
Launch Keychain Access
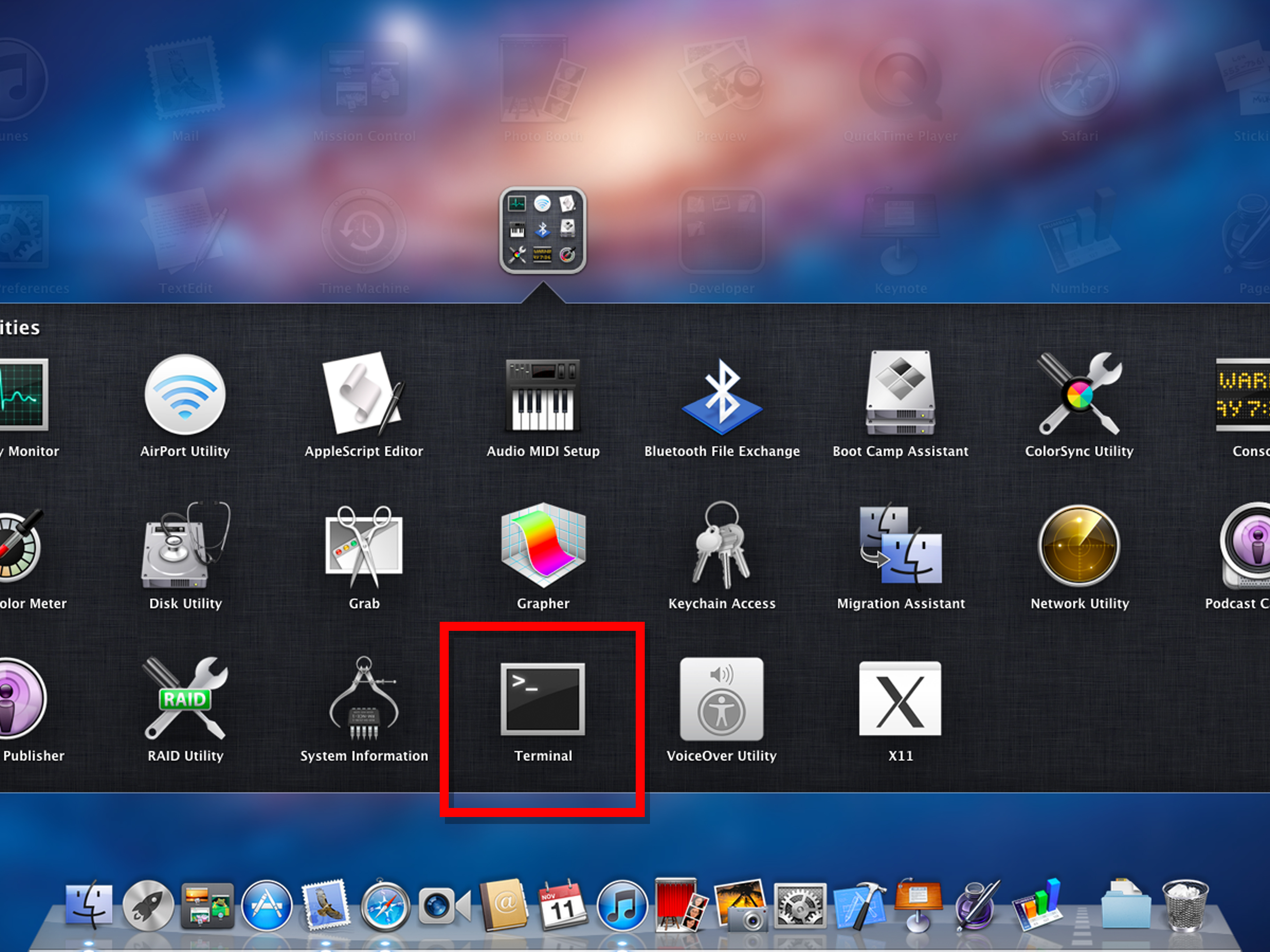(722, 545)
